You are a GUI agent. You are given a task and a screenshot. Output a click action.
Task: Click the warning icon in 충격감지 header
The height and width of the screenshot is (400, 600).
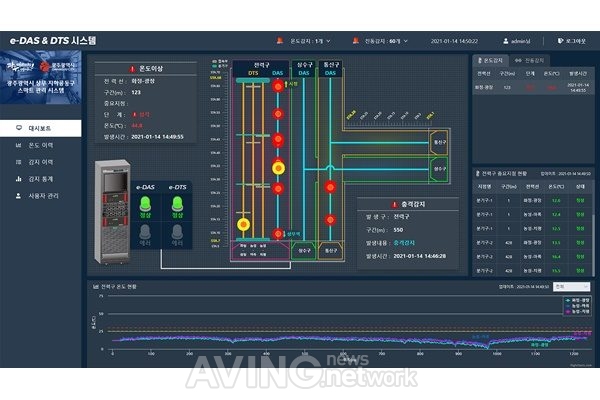[x=395, y=204]
